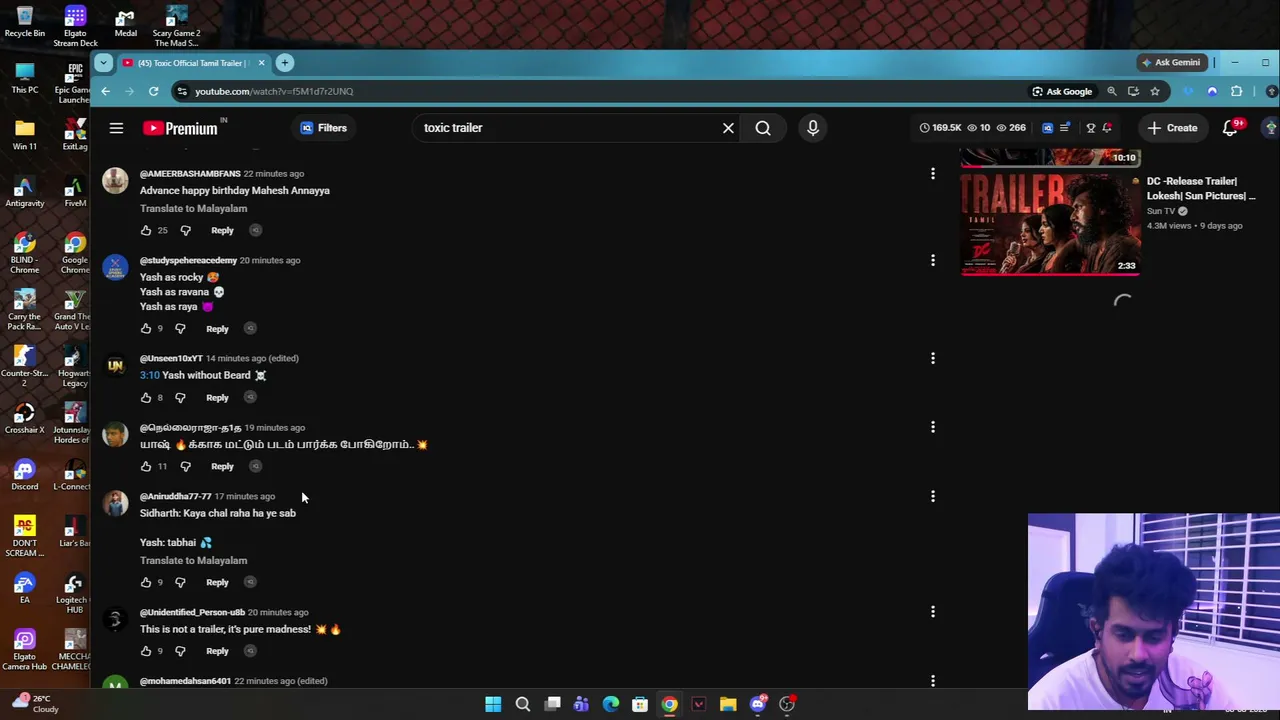
Task: Select the Toxic Official Tamil Trailer tab
Action: pyautogui.click(x=194, y=63)
